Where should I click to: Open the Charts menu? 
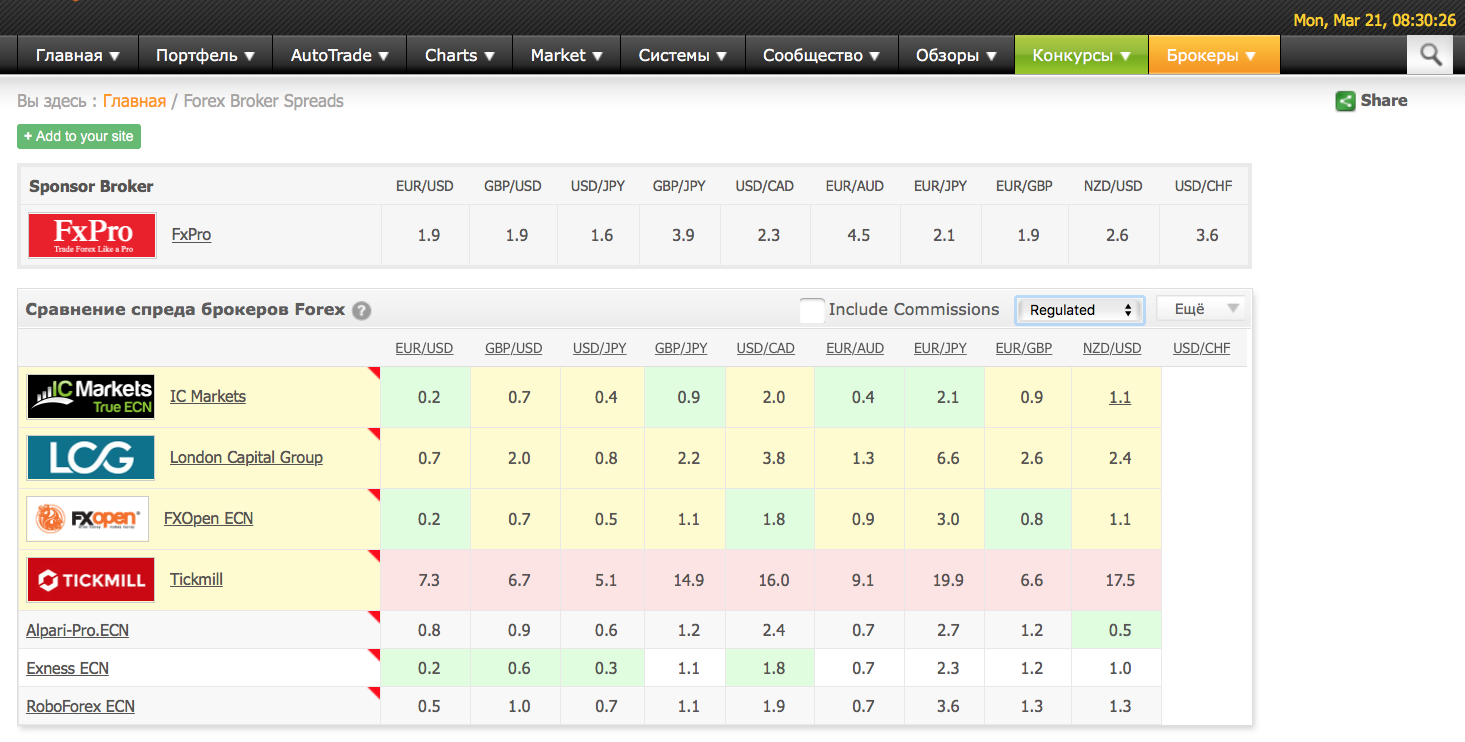click(x=460, y=55)
